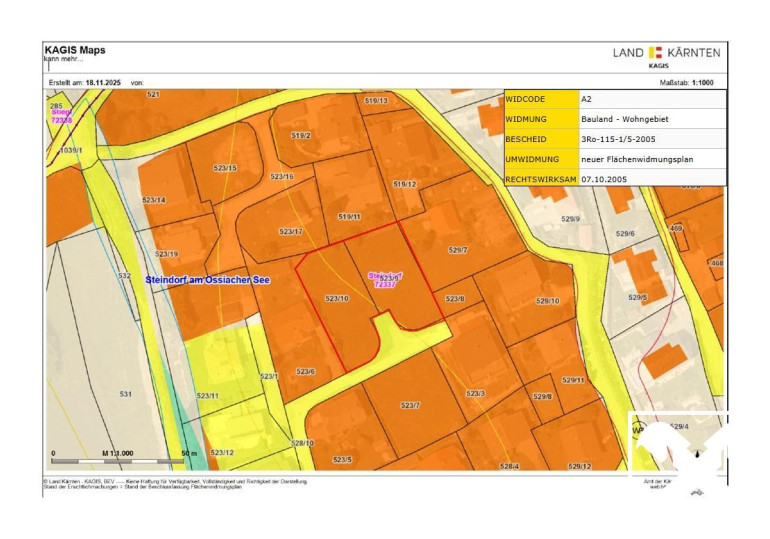Image resolution: width=770 pixels, height=539 pixels.
Task: Select parcel 519/11 on the map
Action: point(349,216)
